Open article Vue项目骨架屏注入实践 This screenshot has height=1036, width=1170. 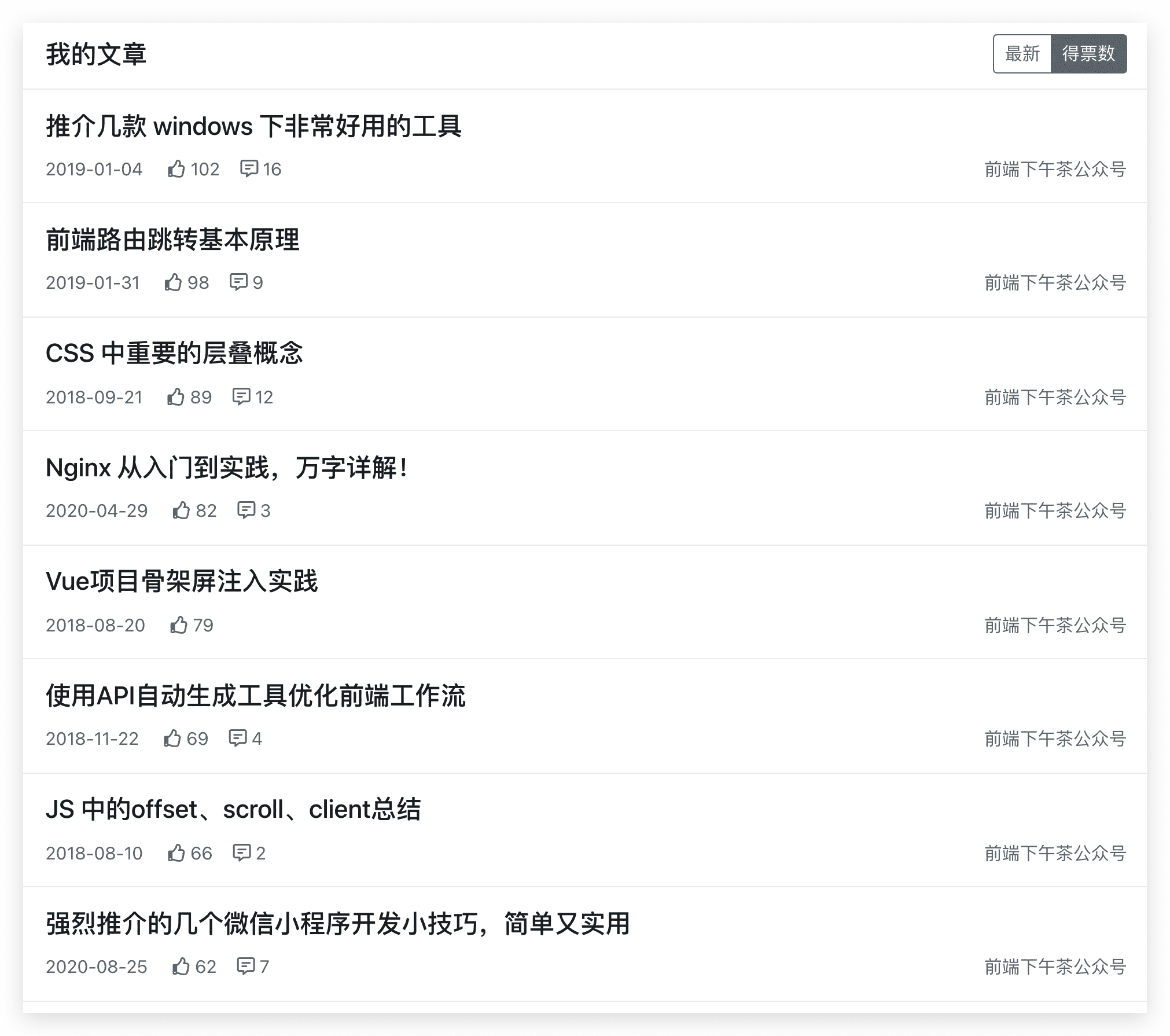pos(182,581)
